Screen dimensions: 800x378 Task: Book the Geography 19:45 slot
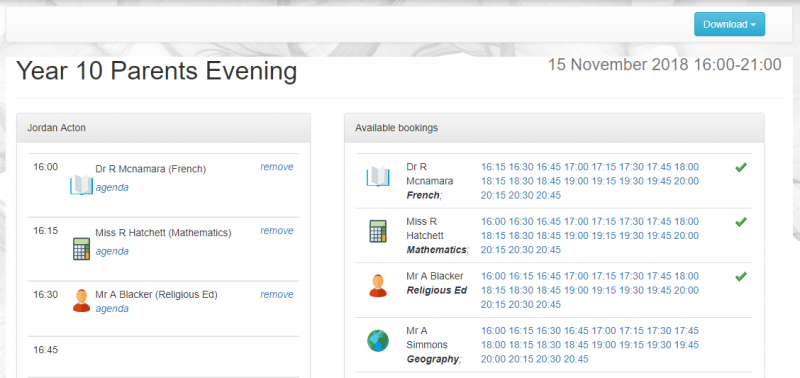point(687,345)
